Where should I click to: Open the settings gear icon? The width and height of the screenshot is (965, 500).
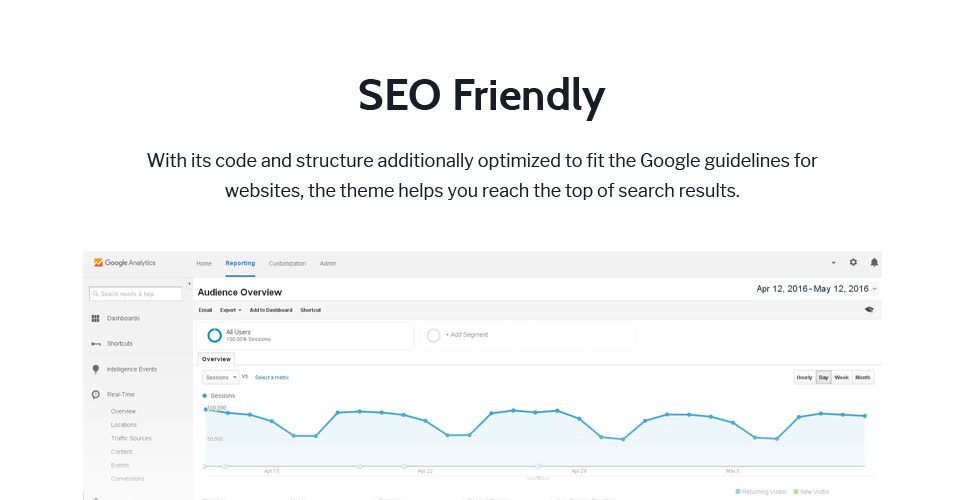853,262
